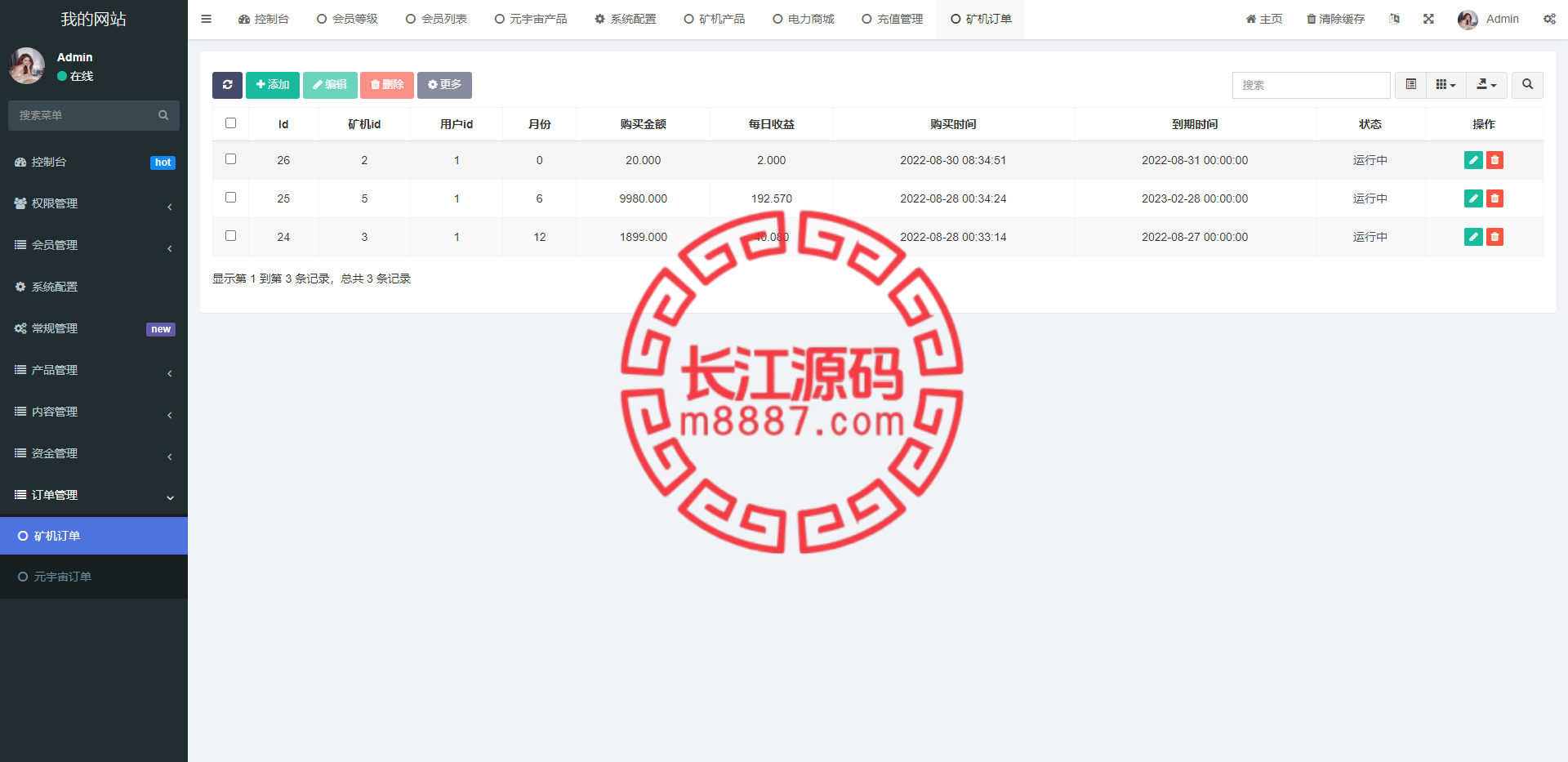Switch to 电力商城 tab
Viewport: 1568px width, 762px height.
click(804, 19)
